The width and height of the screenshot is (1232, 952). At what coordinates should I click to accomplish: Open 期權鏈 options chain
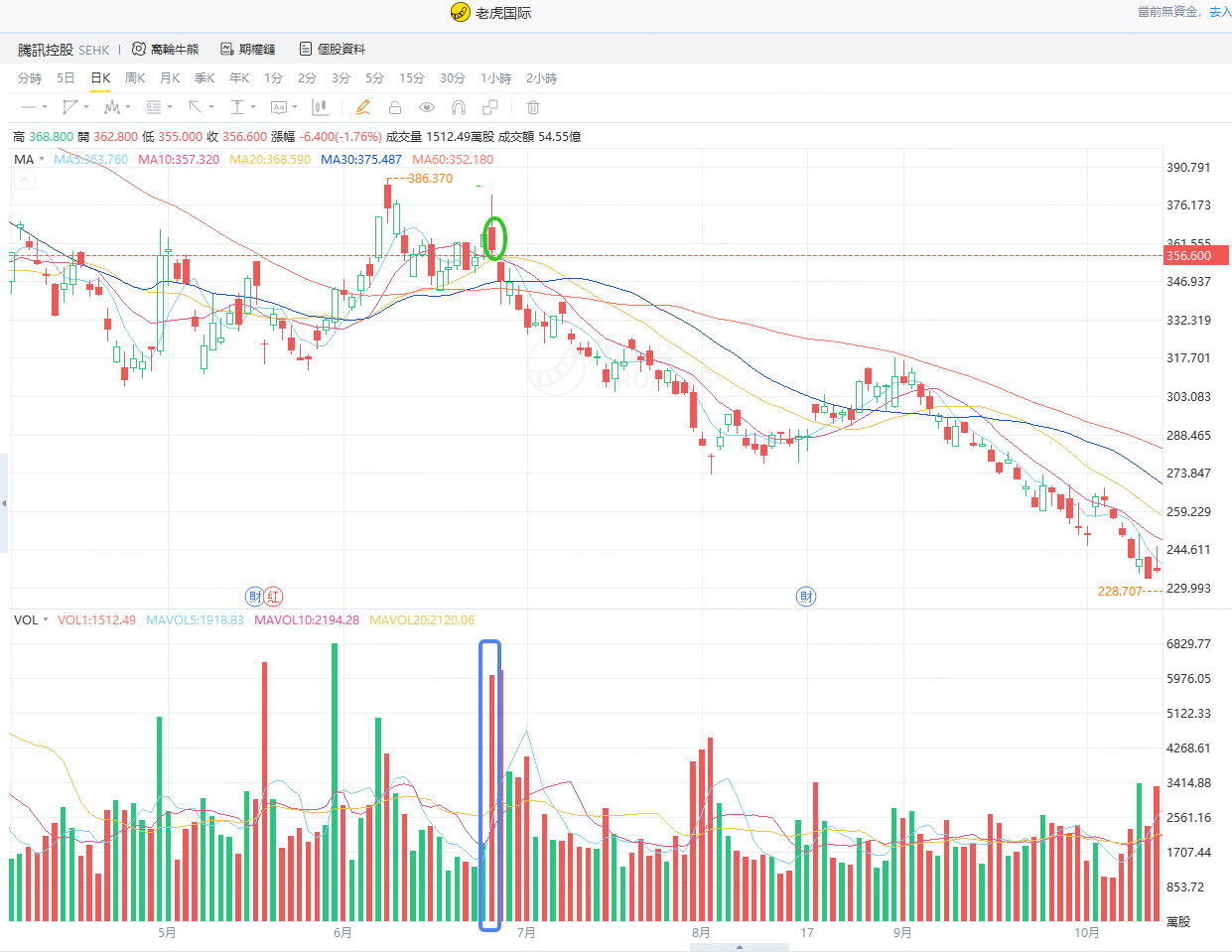[x=248, y=49]
